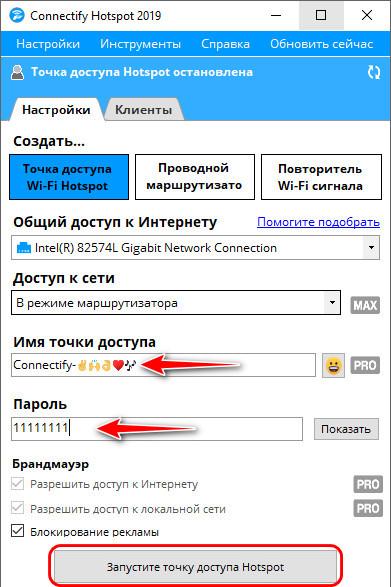
Task: Click PRO badge beside Разрешить доступ к Интернету
Action: click(x=368, y=484)
